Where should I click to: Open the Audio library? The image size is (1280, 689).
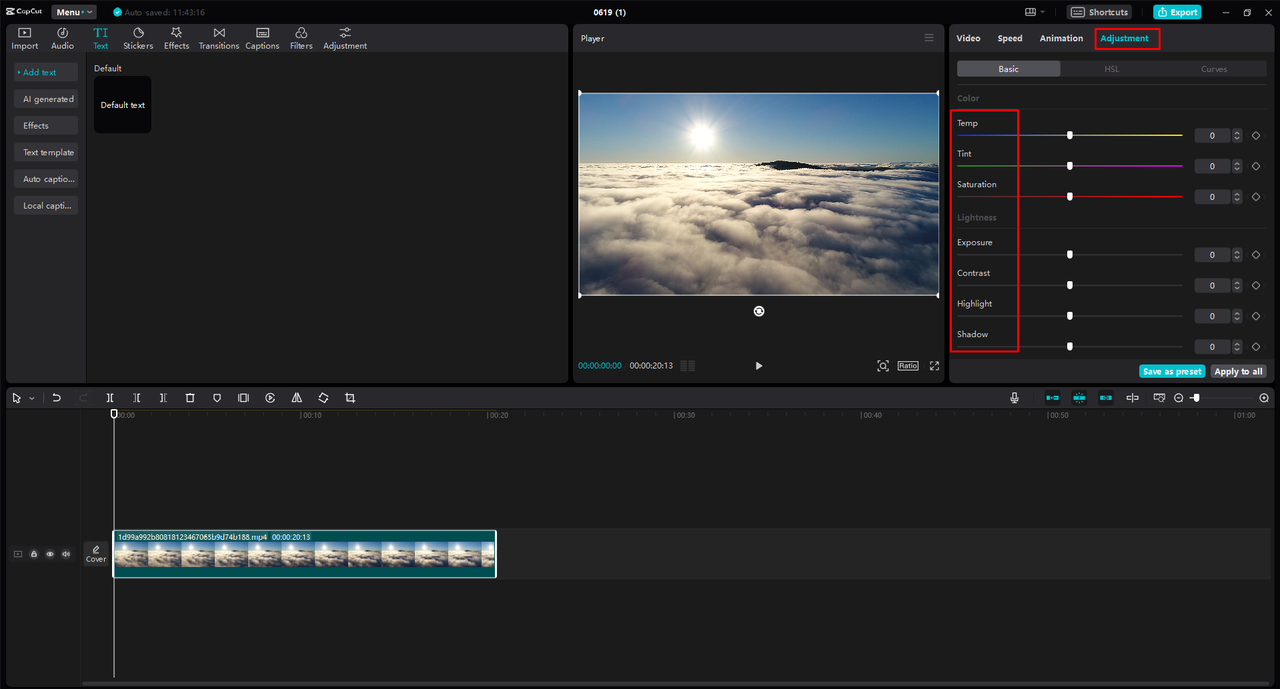[62, 39]
